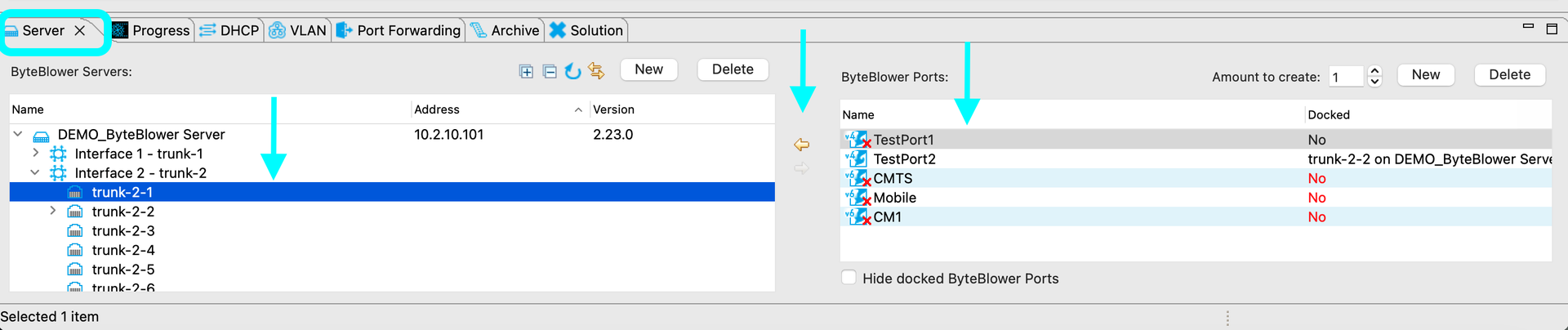The width and height of the screenshot is (1568, 330).
Task: Open the Port Forwarding tab
Action: [x=399, y=30]
